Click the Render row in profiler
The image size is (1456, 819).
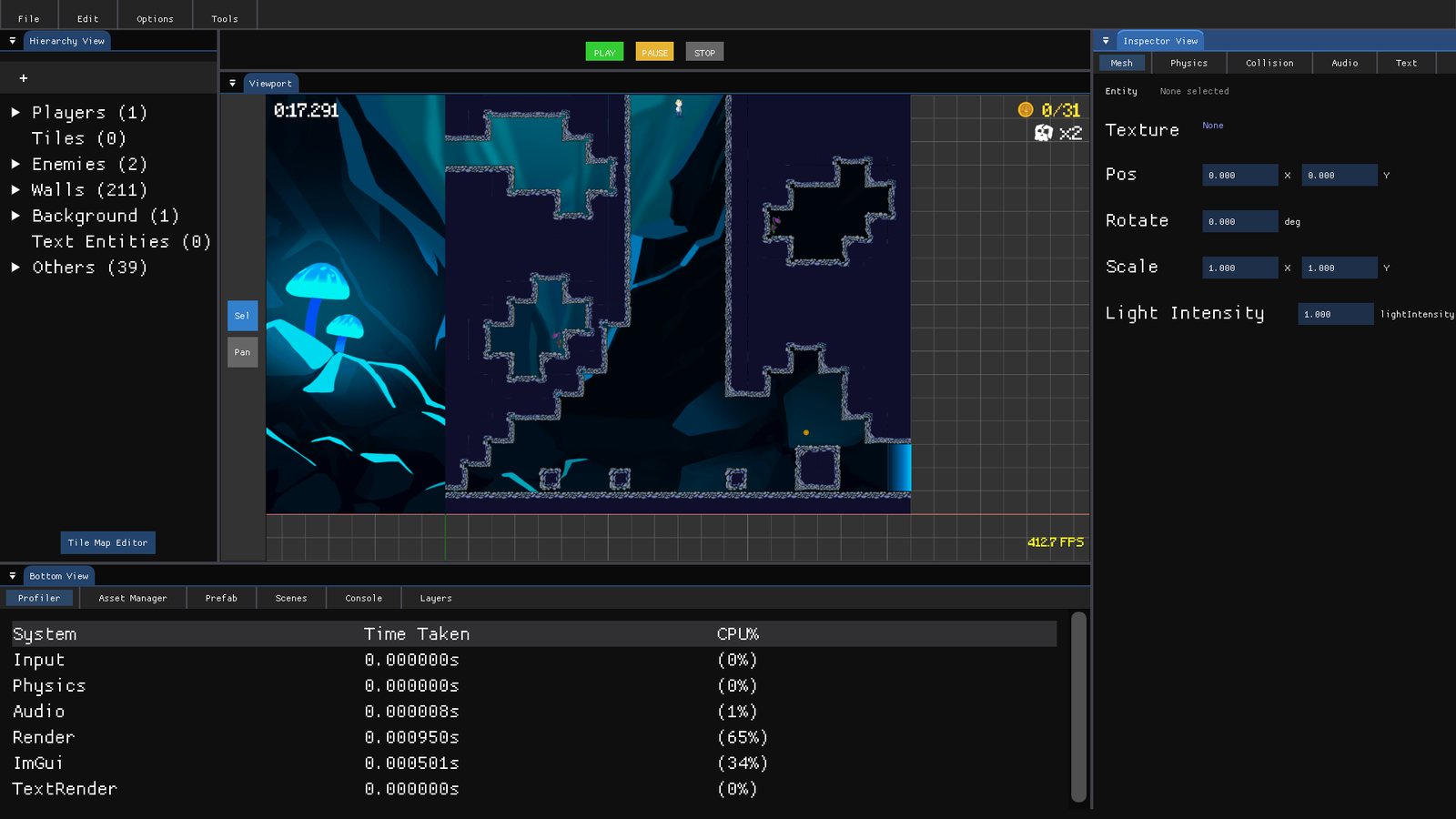pyautogui.click(x=534, y=737)
